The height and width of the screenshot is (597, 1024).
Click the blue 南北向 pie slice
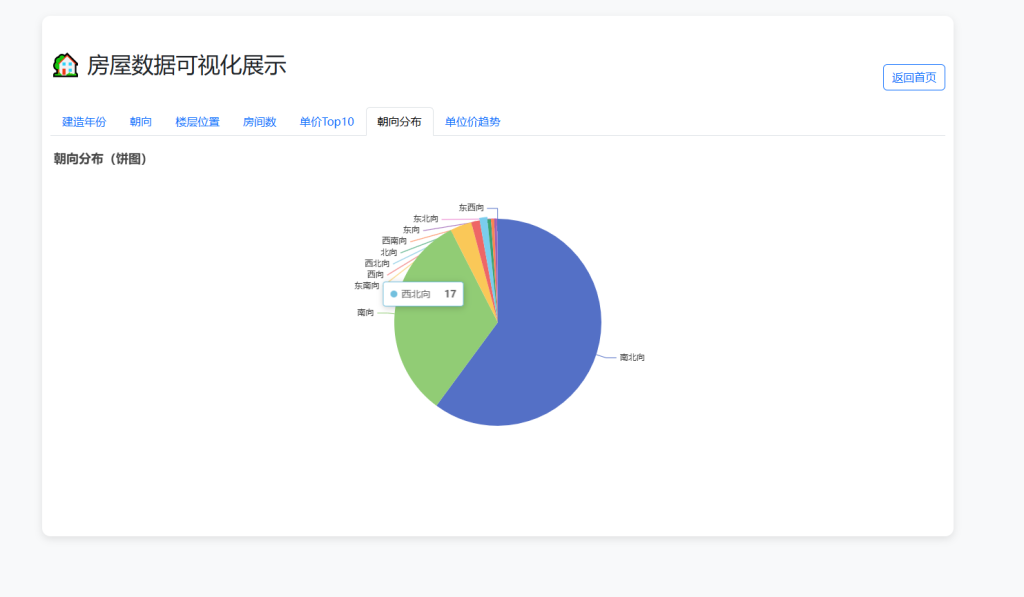(x=545, y=330)
